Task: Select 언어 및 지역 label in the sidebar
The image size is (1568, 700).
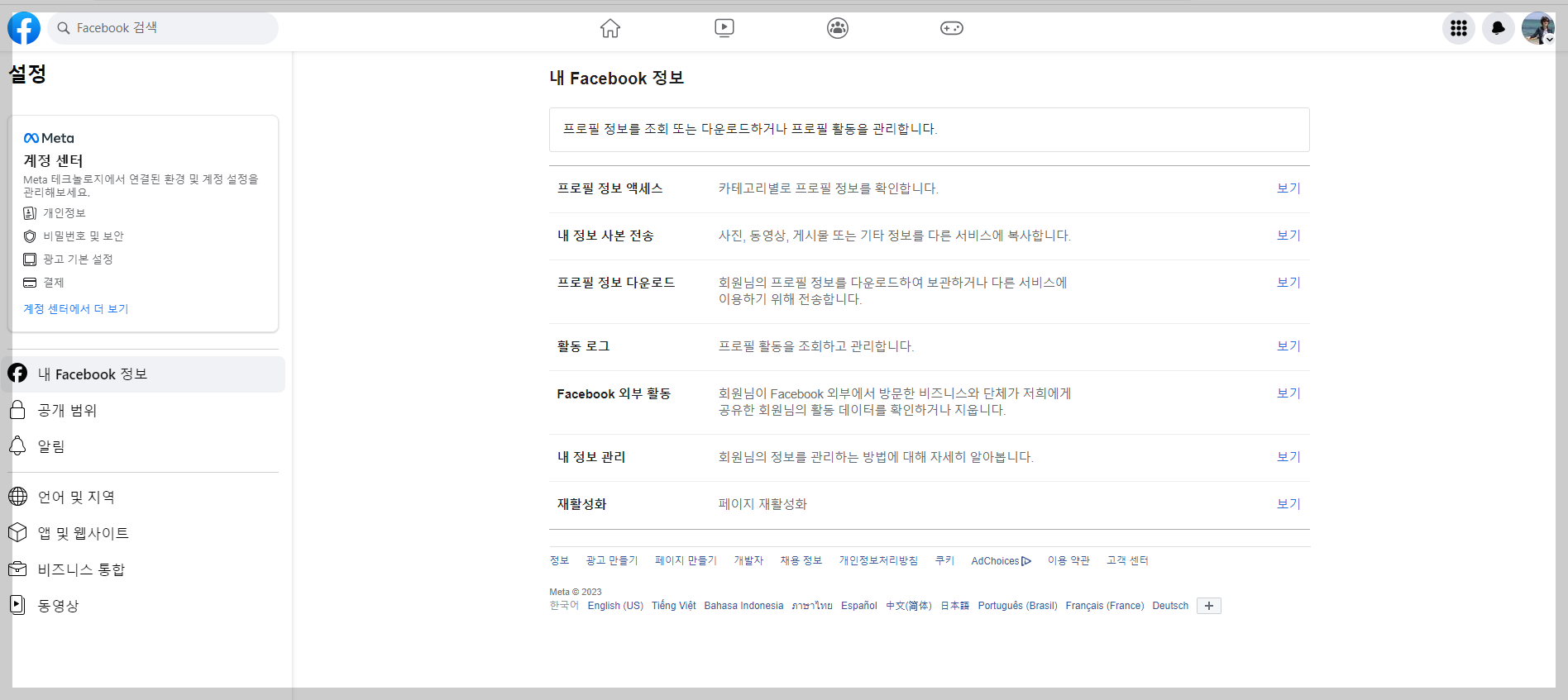Action: coord(76,497)
